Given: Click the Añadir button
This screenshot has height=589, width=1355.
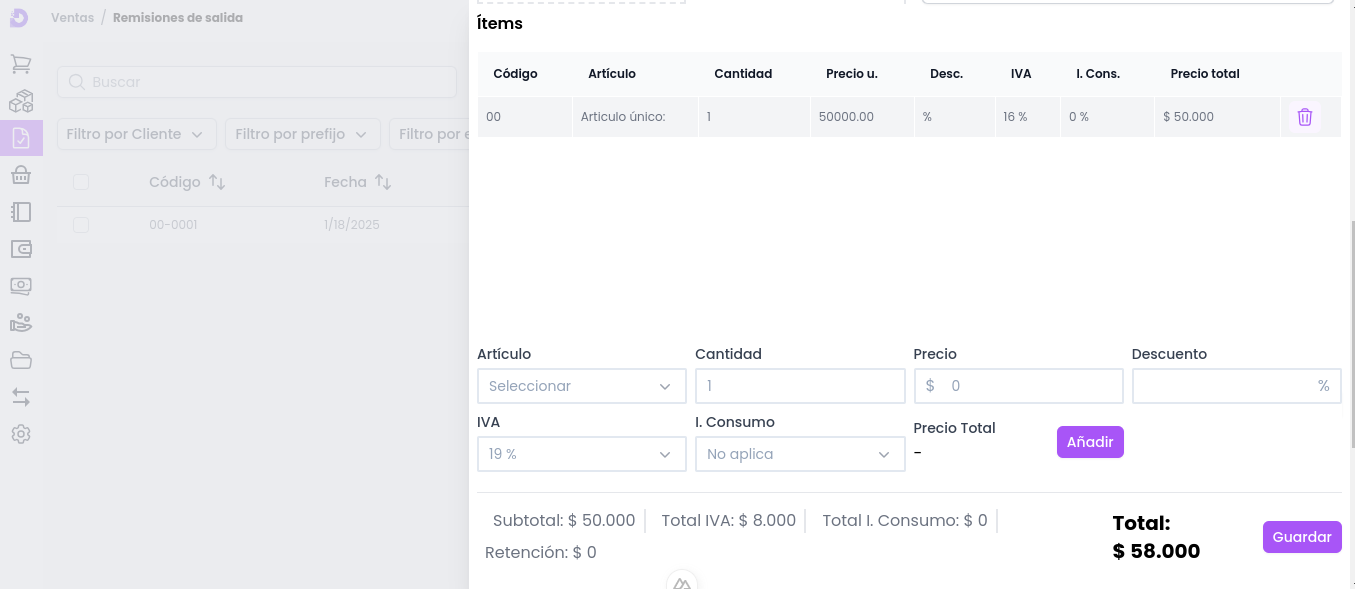Looking at the screenshot, I should click(x=1089, y=442).
